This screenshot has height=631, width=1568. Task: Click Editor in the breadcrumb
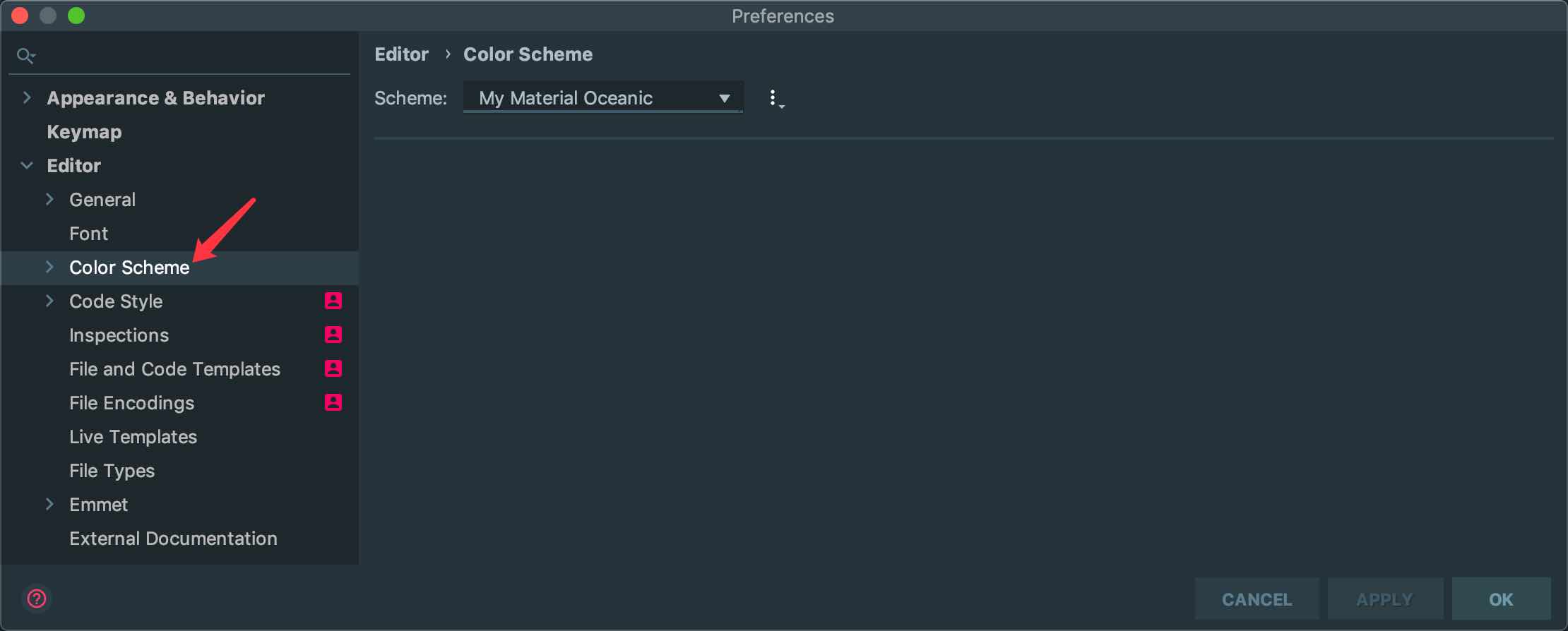pyautogui.click(x=401, y=54)
